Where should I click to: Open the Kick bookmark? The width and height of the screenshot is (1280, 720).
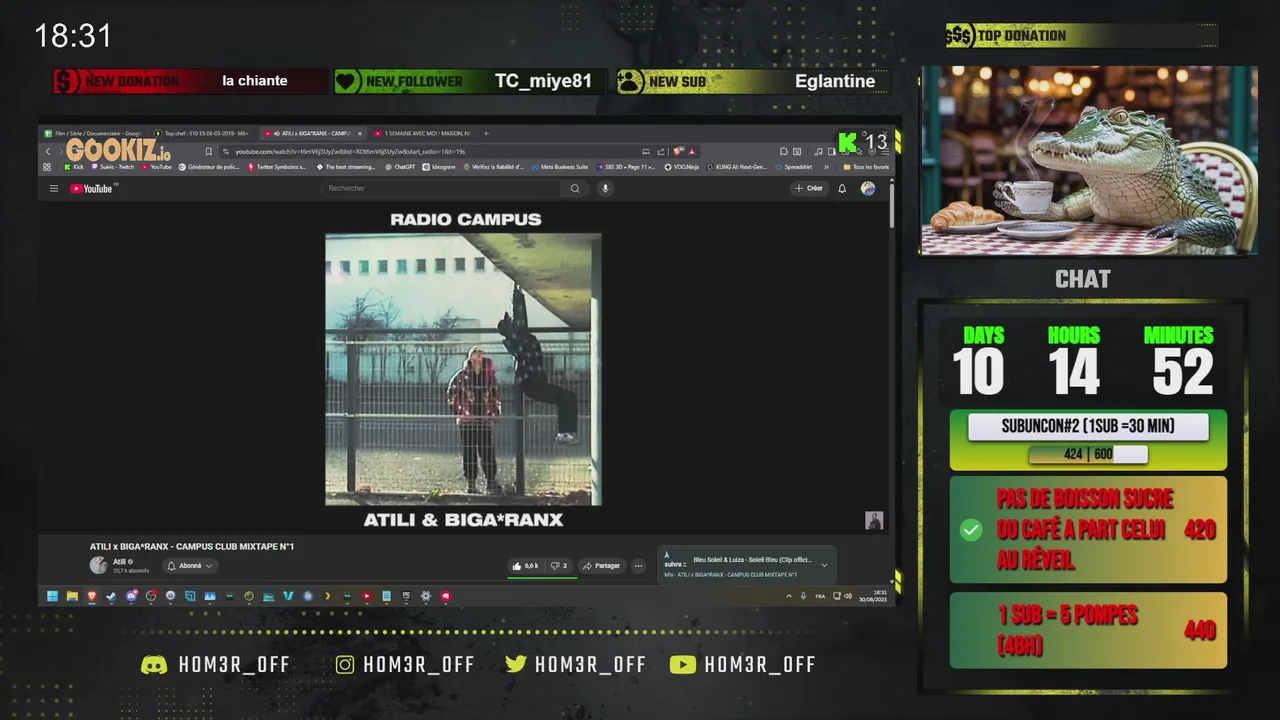pyautogui.click(x=73, y=167)
